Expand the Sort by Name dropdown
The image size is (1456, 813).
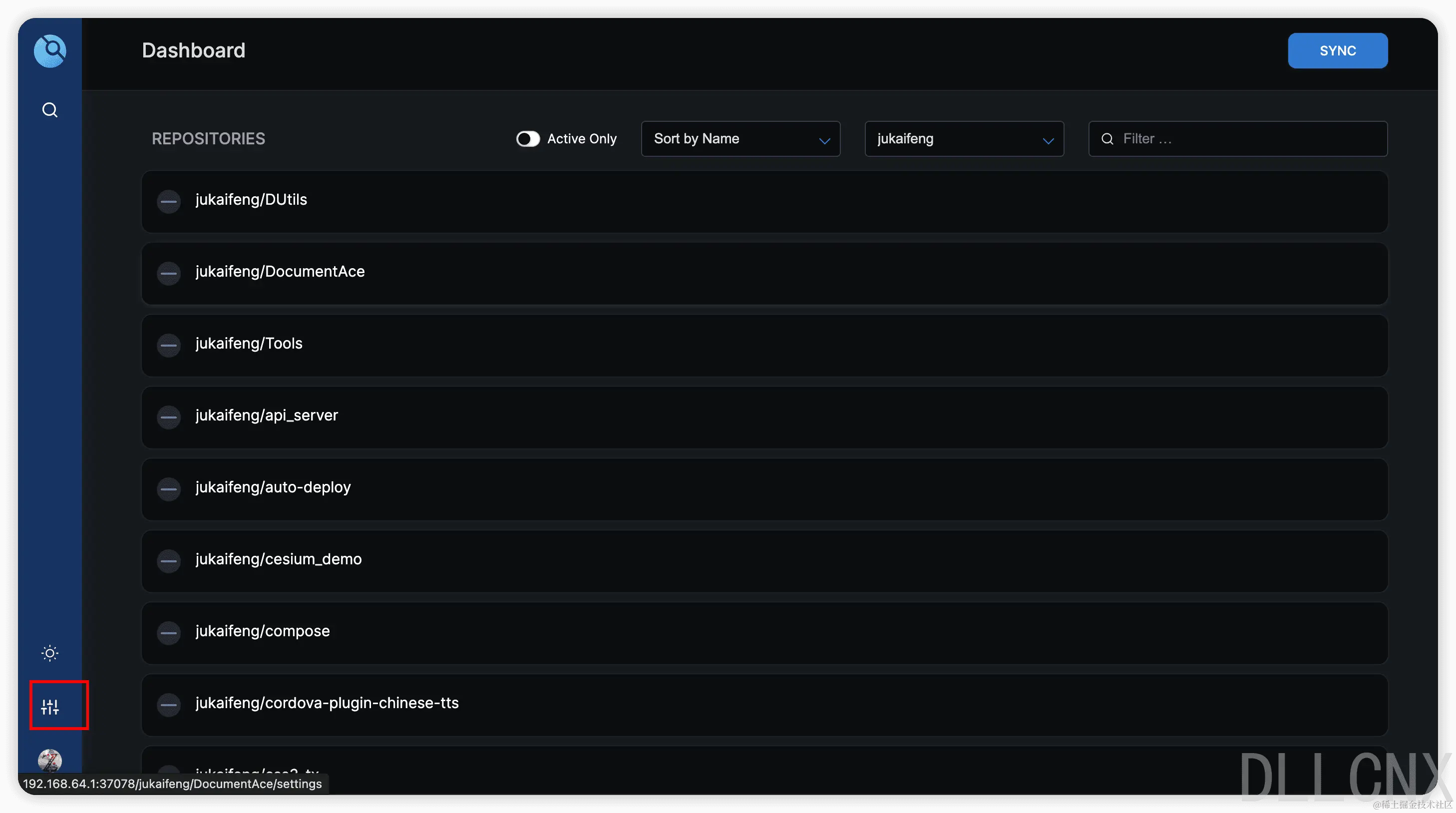pos(740,139)
